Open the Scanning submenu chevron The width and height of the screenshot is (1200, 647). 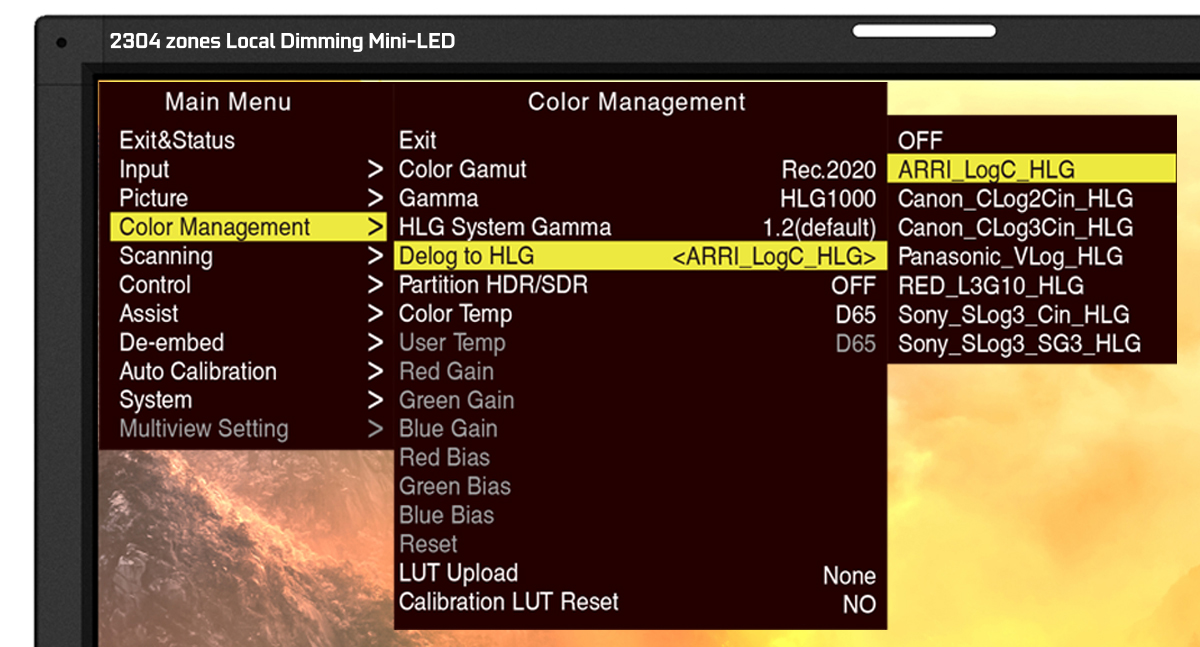coord(375,257)
